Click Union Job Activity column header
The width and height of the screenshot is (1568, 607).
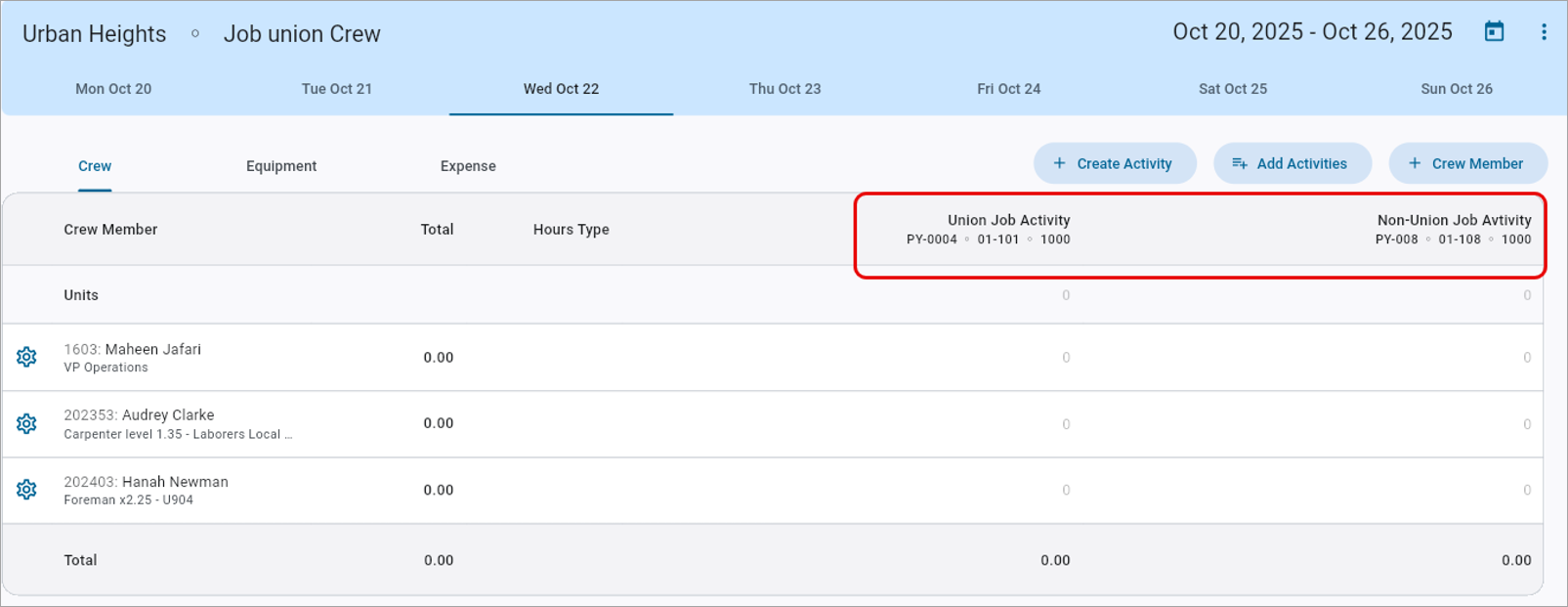[1008, 221]
